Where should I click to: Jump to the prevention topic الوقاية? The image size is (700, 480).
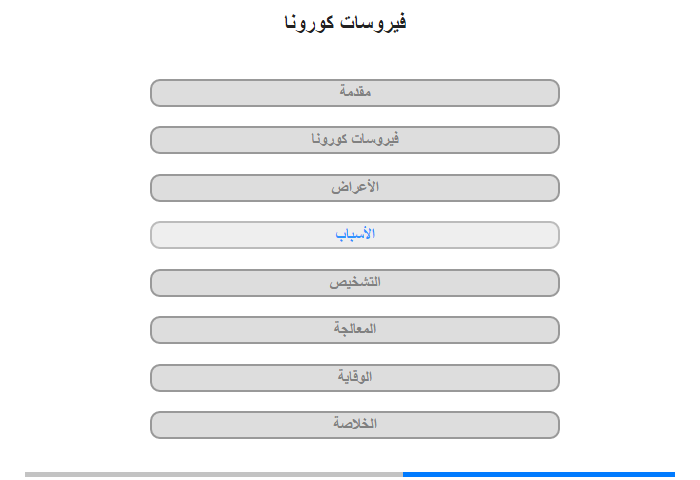point(354,378)
